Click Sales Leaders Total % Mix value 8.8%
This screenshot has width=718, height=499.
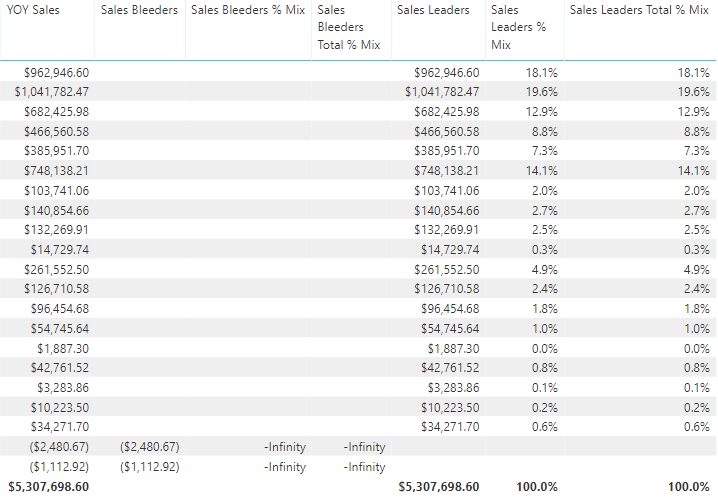pyautogui.click(x=696, y=132)
